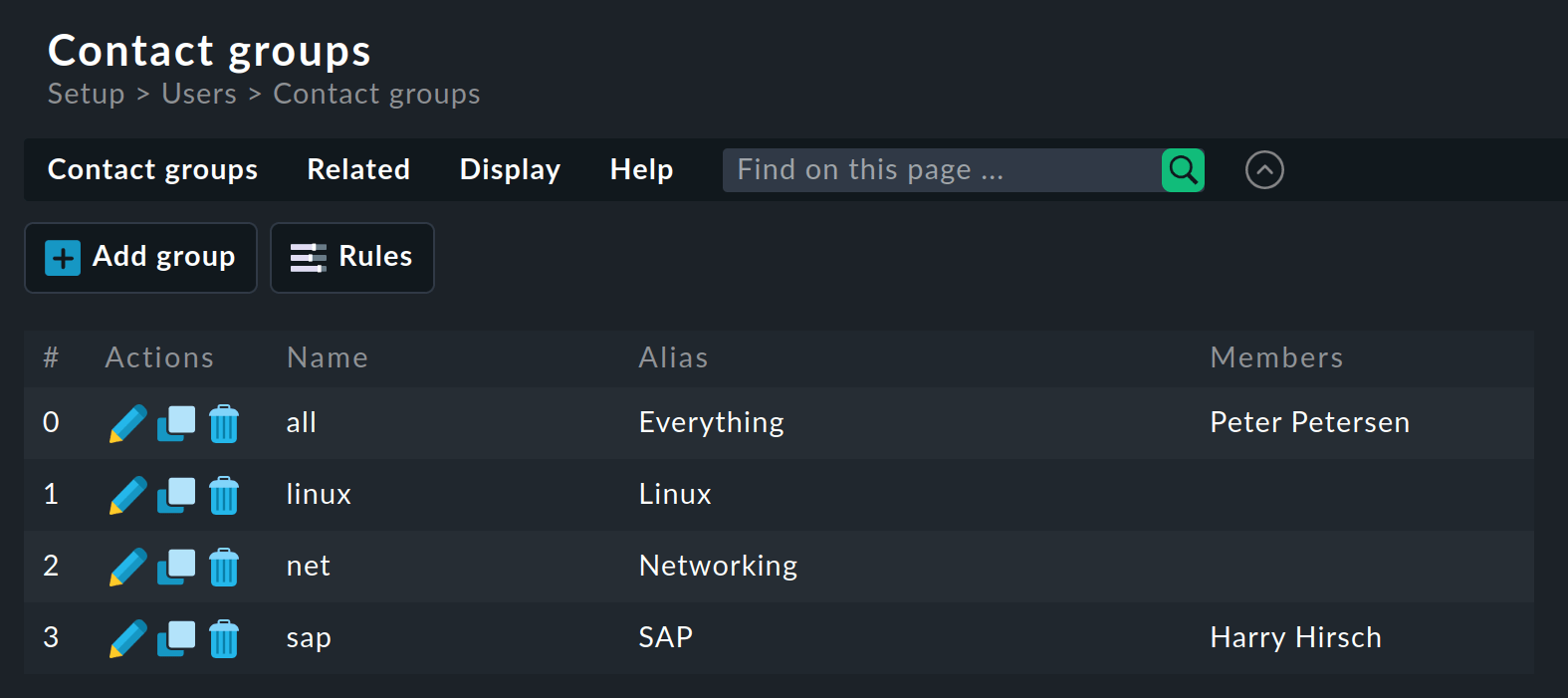Viewport: 1568px width, 698px height.
Task: Edit the 'net' contact group pencil icon
Action: coord(127,567)
